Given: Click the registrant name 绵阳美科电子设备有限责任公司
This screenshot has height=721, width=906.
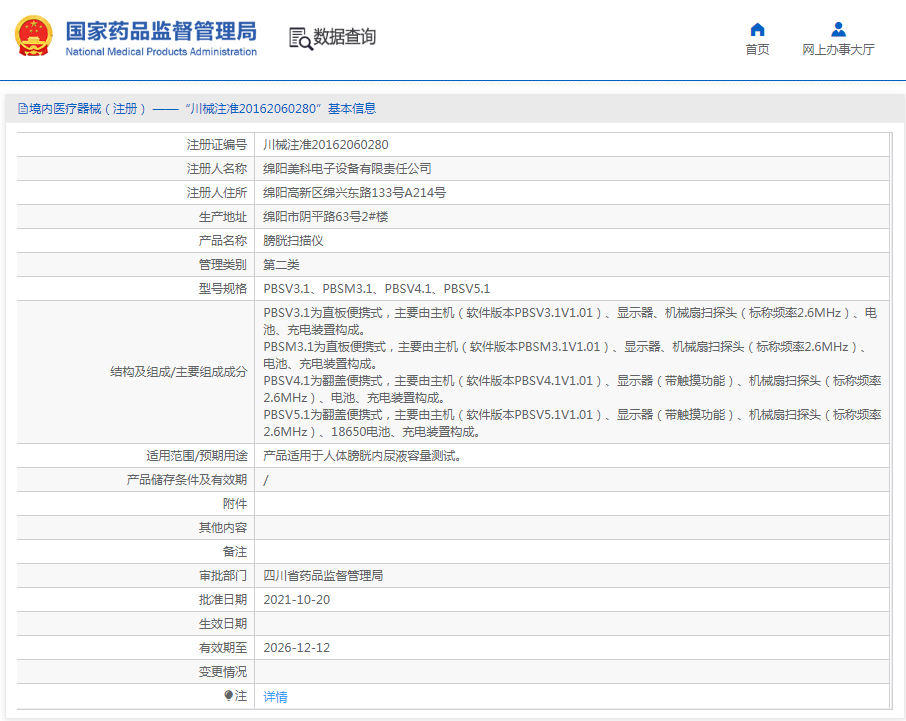Looking at the screenshot, I should (347, 169).
